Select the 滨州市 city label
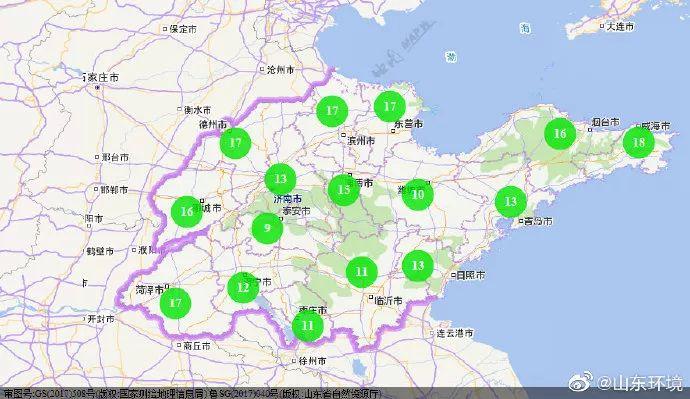Image resolution: width=690 pixels, height=399 pixels. point(361,141)
